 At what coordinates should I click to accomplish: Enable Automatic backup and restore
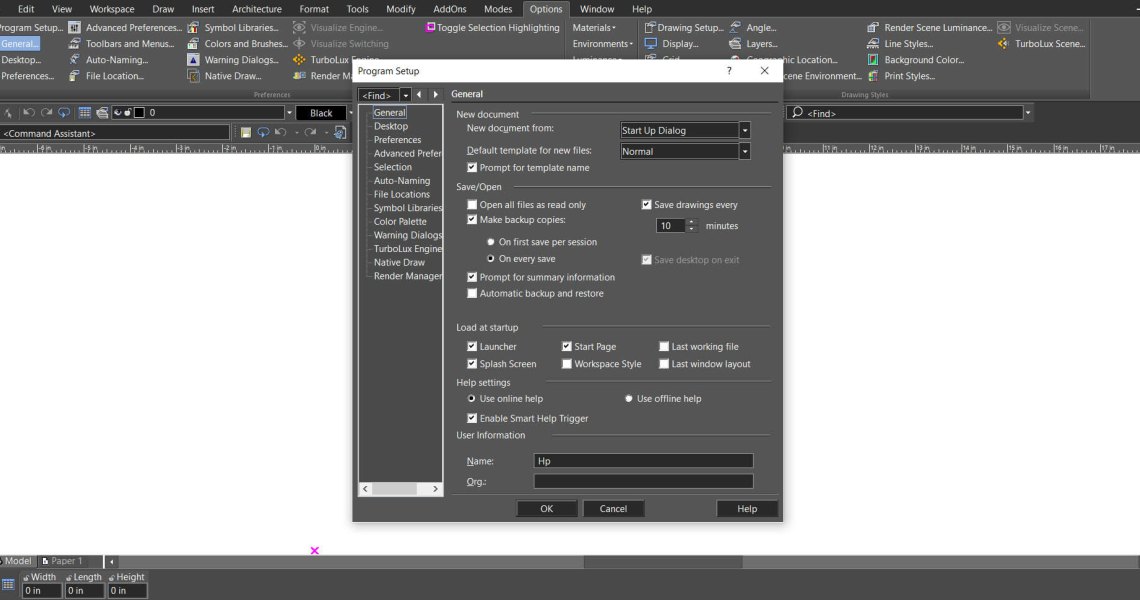coord(472,293)
